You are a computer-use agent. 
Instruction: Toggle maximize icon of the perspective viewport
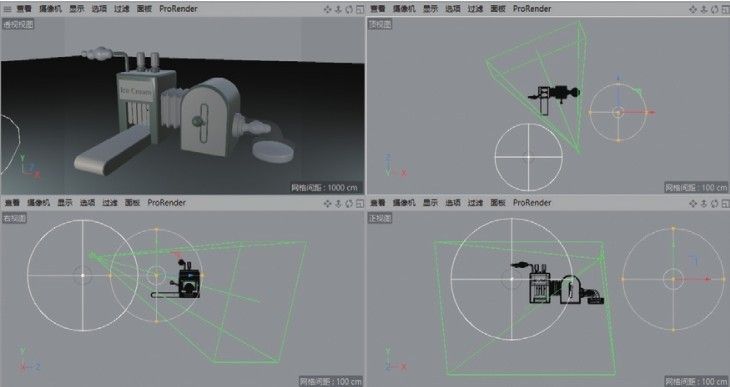pos(360,9)
